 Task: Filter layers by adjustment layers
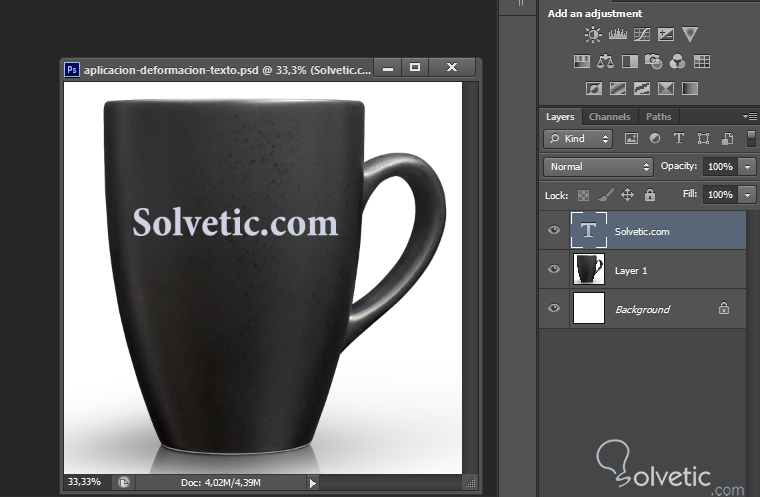(x=655, y=139)
